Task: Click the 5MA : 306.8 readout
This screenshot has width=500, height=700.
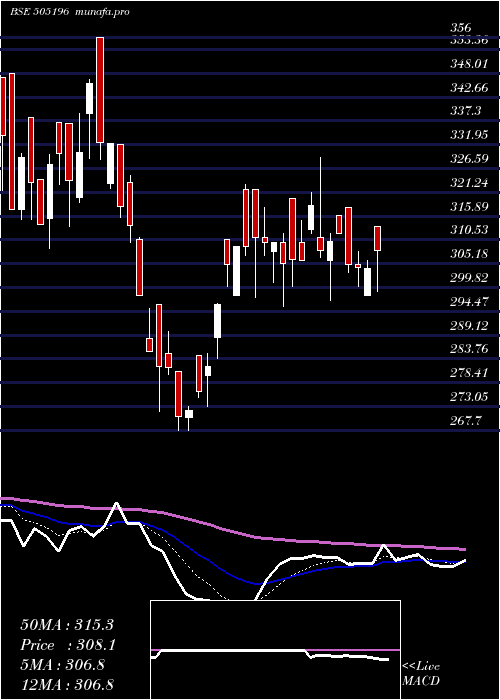Action: [62, 665]
